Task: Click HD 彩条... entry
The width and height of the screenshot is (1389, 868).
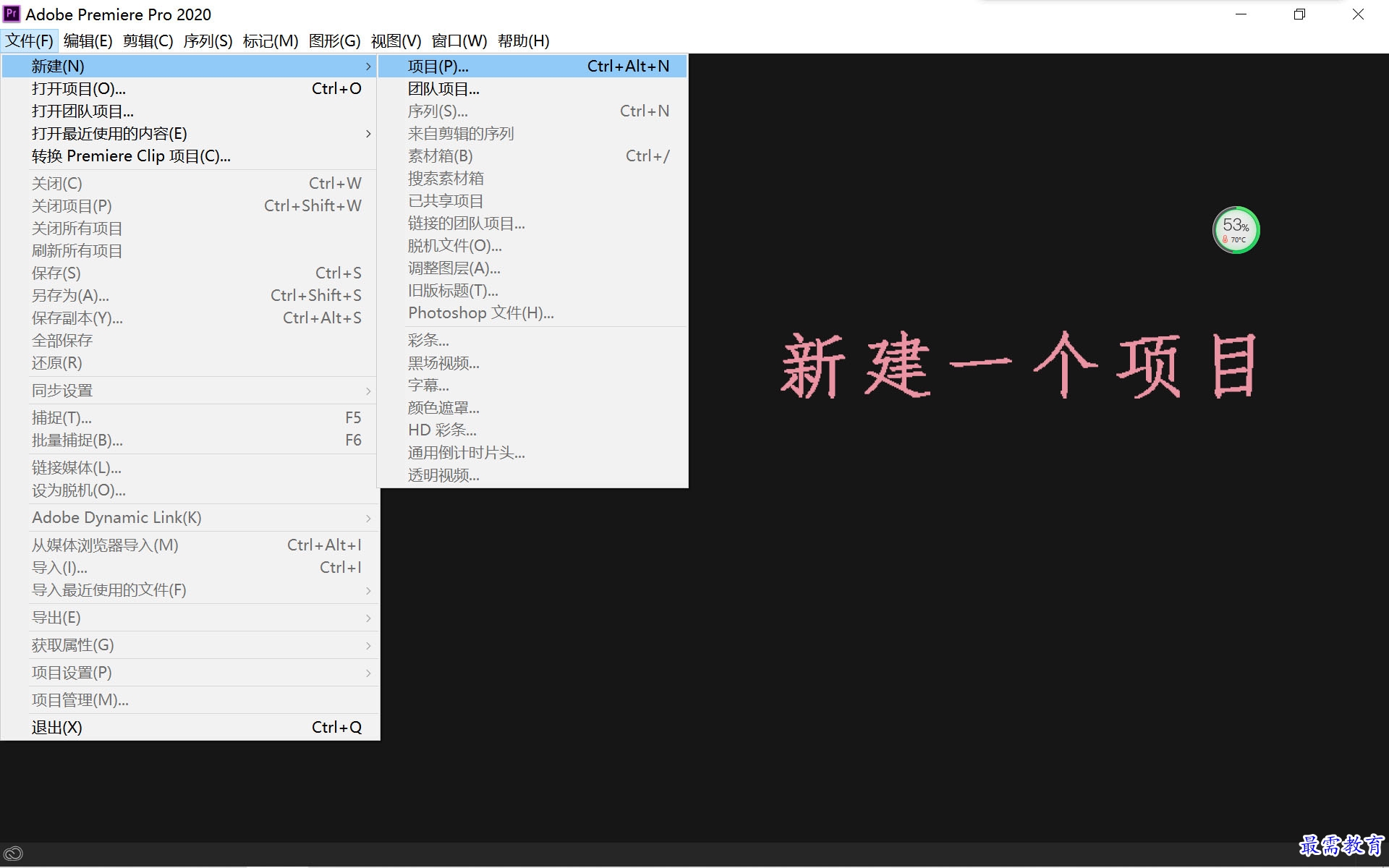Action: pyautogui.click(x=532, y=430)
